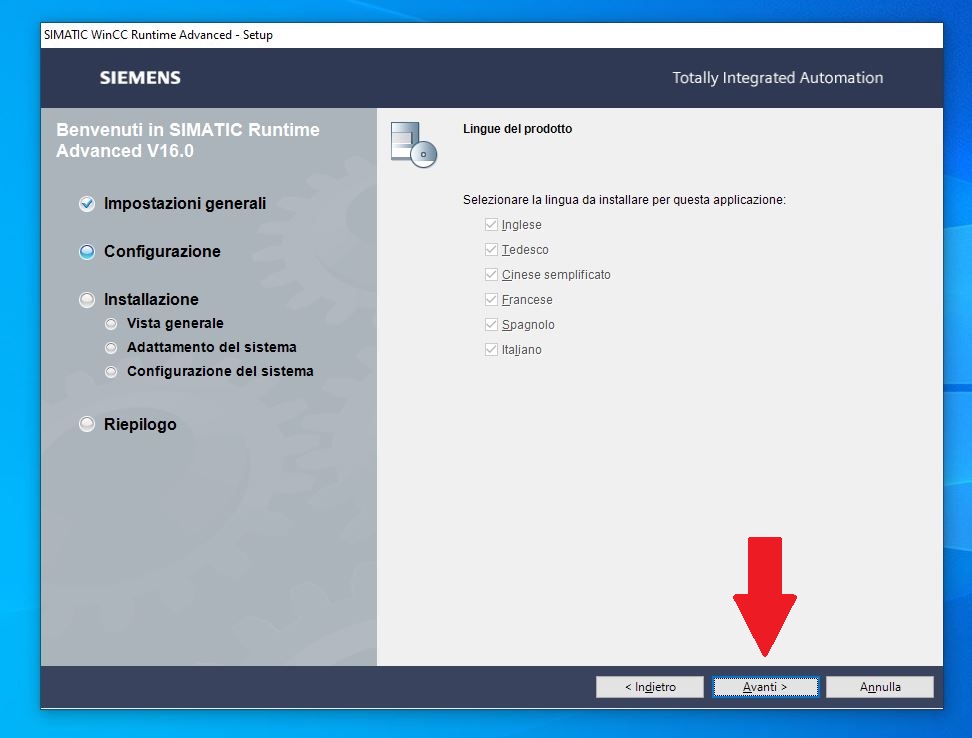Click the Totally Integrated Automation text
972x738 pixels.
pyautogui.click(x=777, y=77)
